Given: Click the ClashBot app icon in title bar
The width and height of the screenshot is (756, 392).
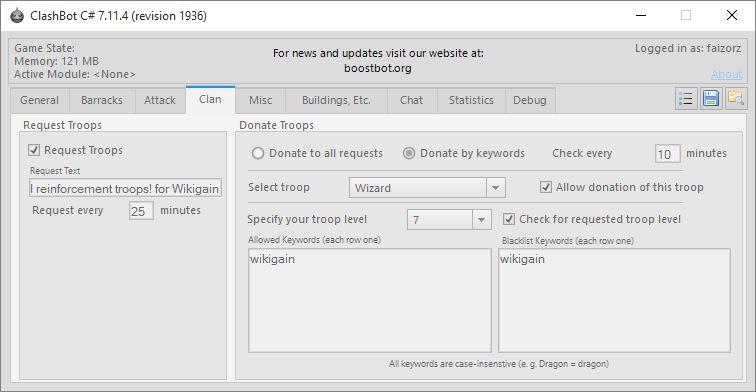Looking at the screenshot, I should point(17,15).
